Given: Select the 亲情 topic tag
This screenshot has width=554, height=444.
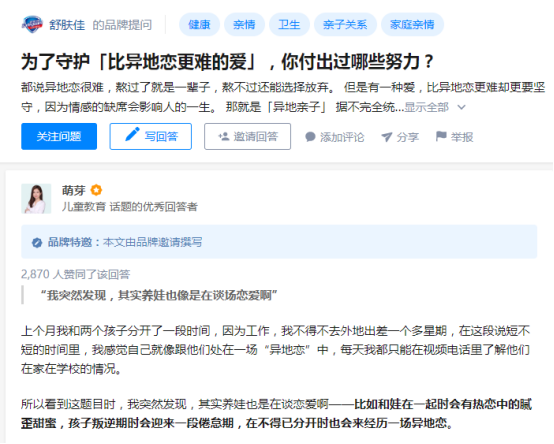Looking at the screenshot, I should pyautogui.click(x=244, y=24).
